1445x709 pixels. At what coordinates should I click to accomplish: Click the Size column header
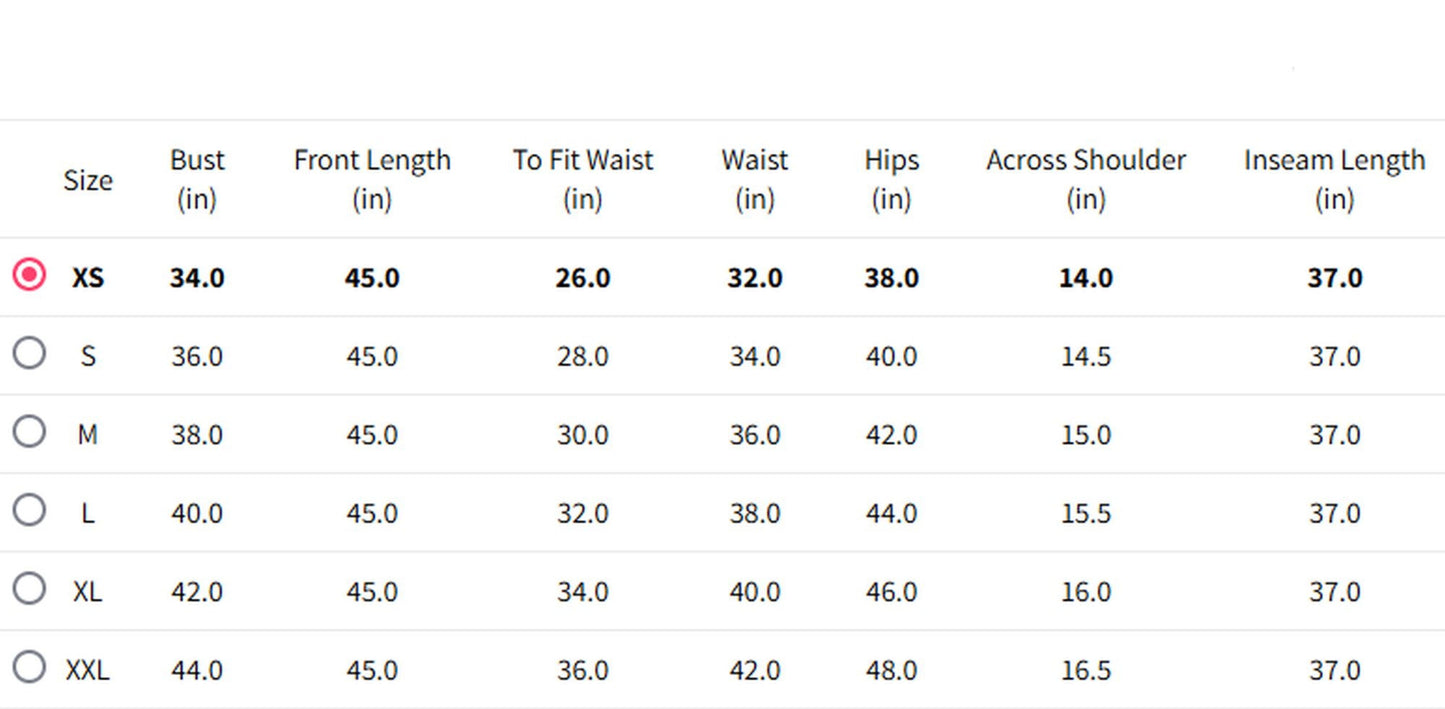coord(88,180)
